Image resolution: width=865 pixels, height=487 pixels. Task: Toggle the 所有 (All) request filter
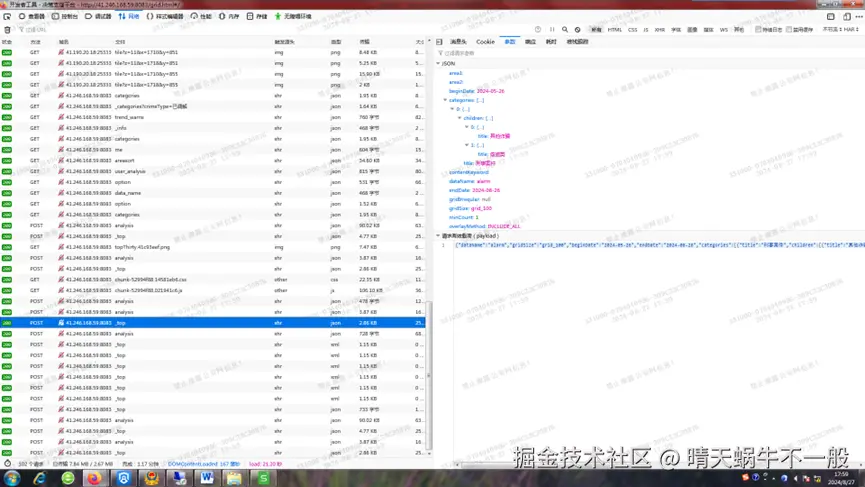(596, 30)
